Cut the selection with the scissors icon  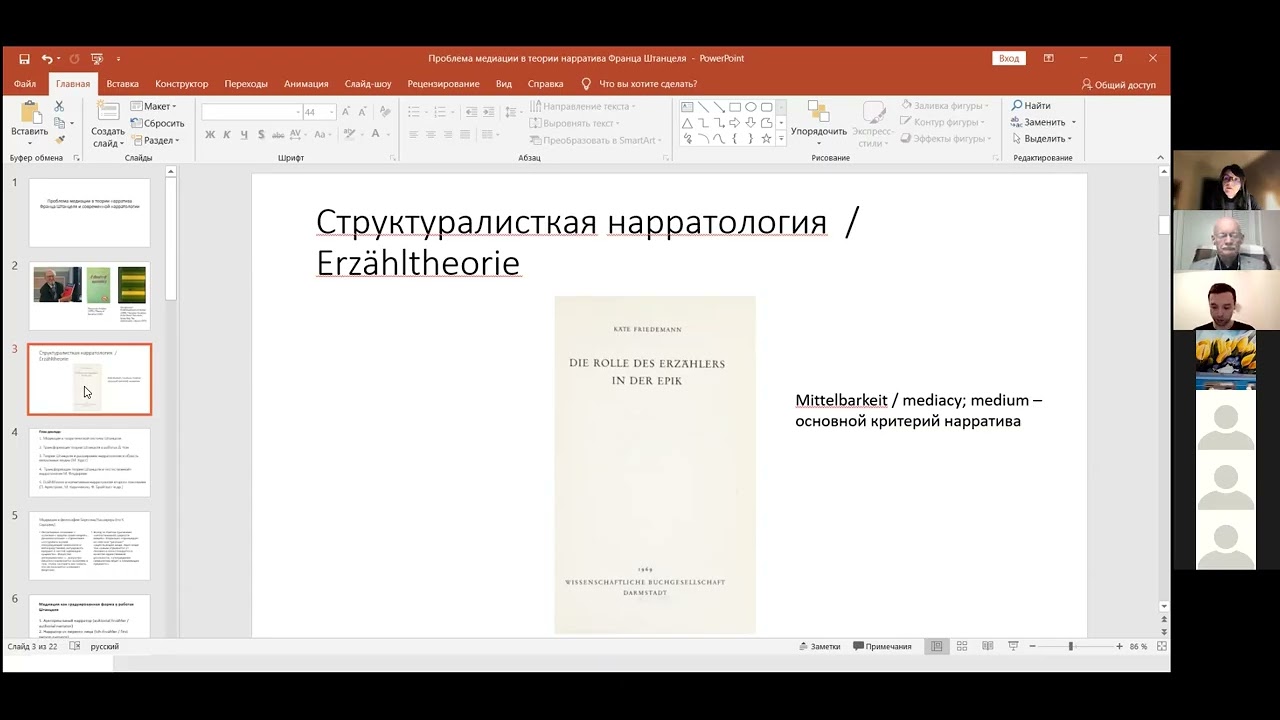59,106
